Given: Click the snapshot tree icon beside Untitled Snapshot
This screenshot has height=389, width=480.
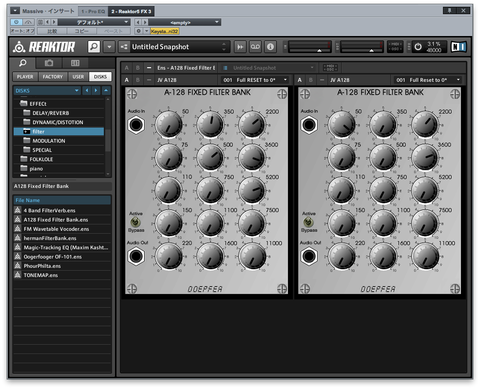Looking at the screenshot, I should click(x=124, y=47).
